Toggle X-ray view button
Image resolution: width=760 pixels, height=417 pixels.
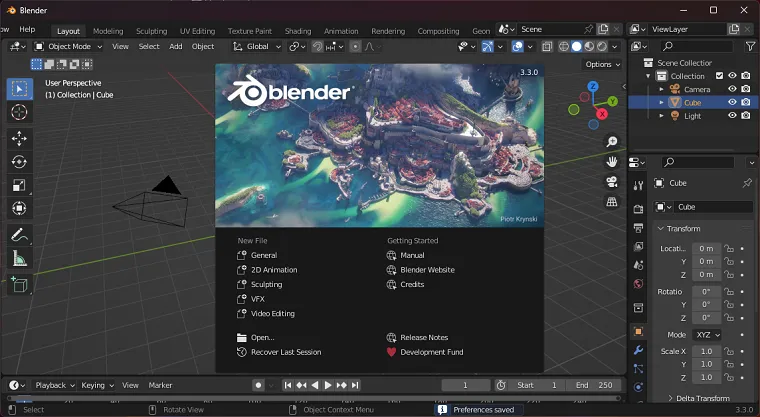point(547,47)
